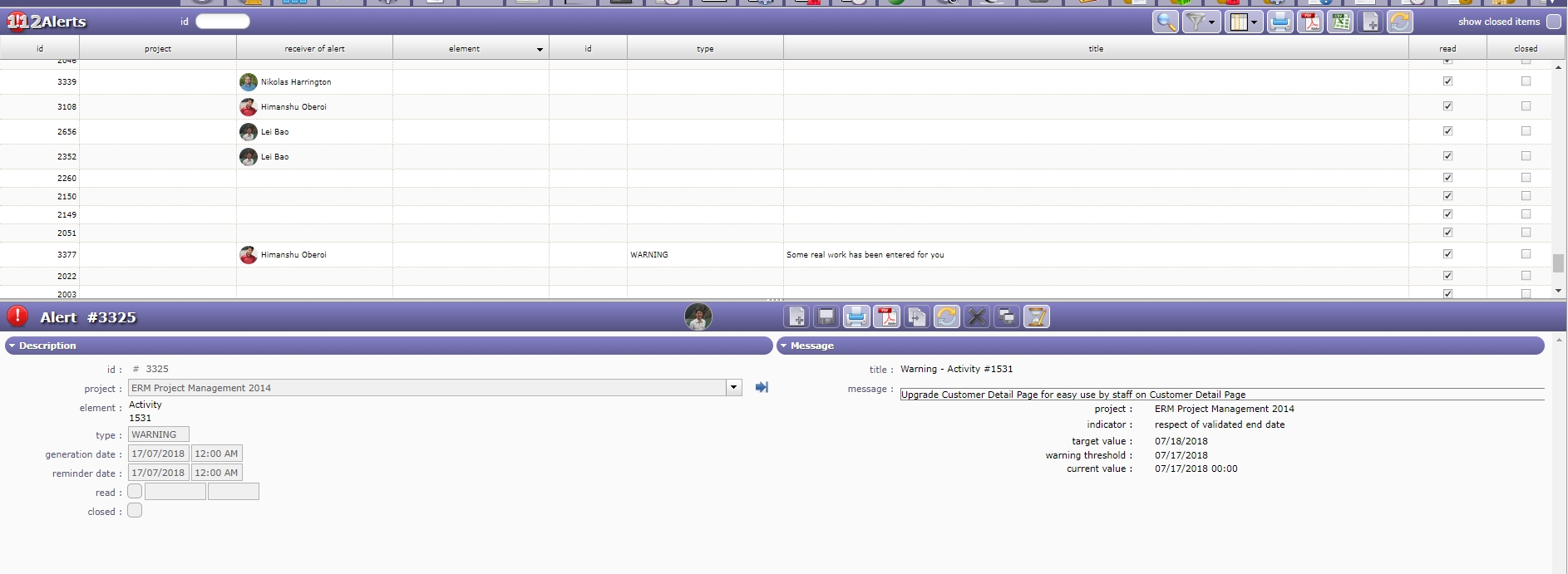This screenshot has width=1568, height=574.
Task: Toggle read checkbox in Description section
Action: [x=135, y=492]
